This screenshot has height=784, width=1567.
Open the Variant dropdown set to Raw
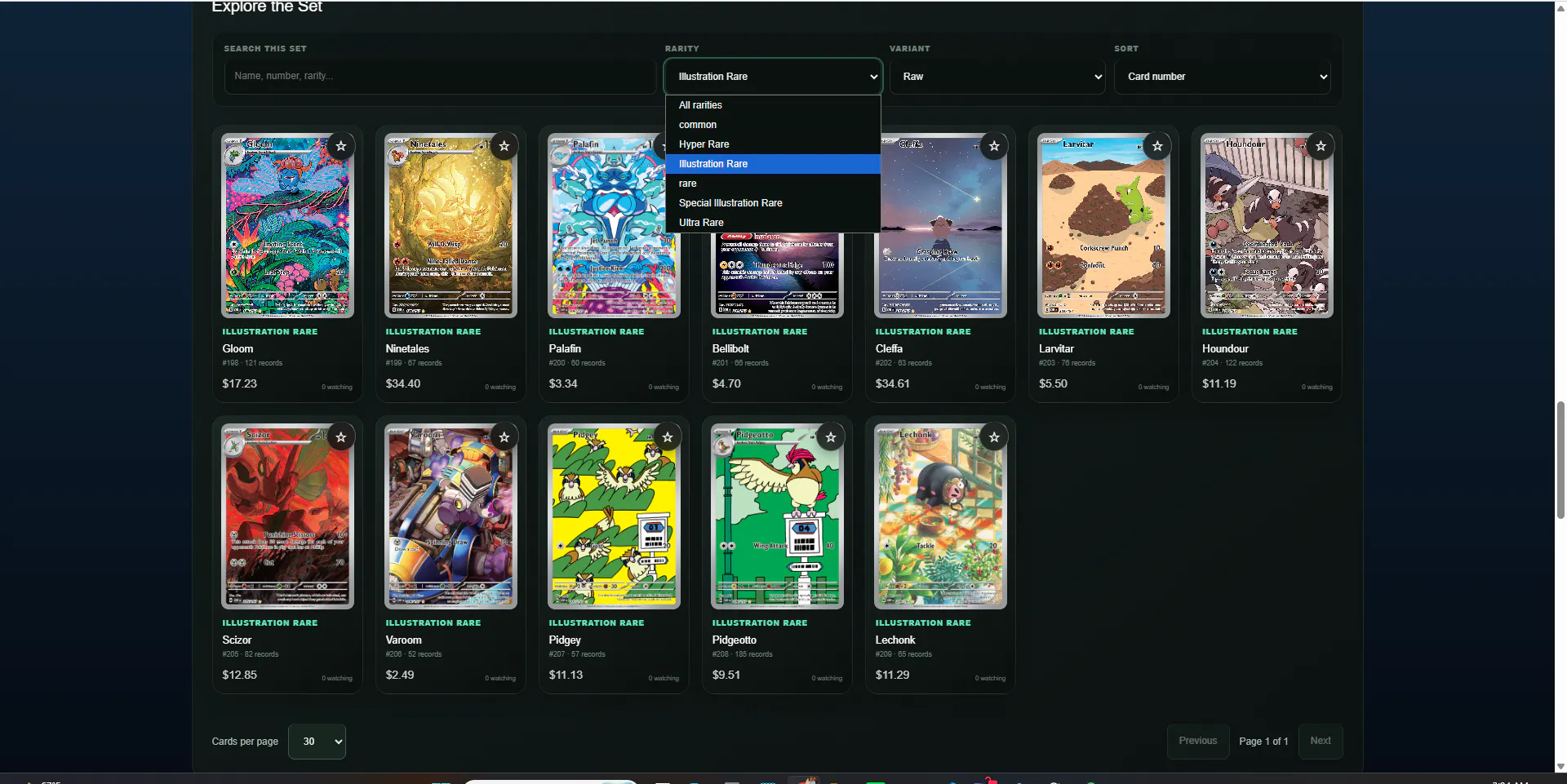click(997, 77)
